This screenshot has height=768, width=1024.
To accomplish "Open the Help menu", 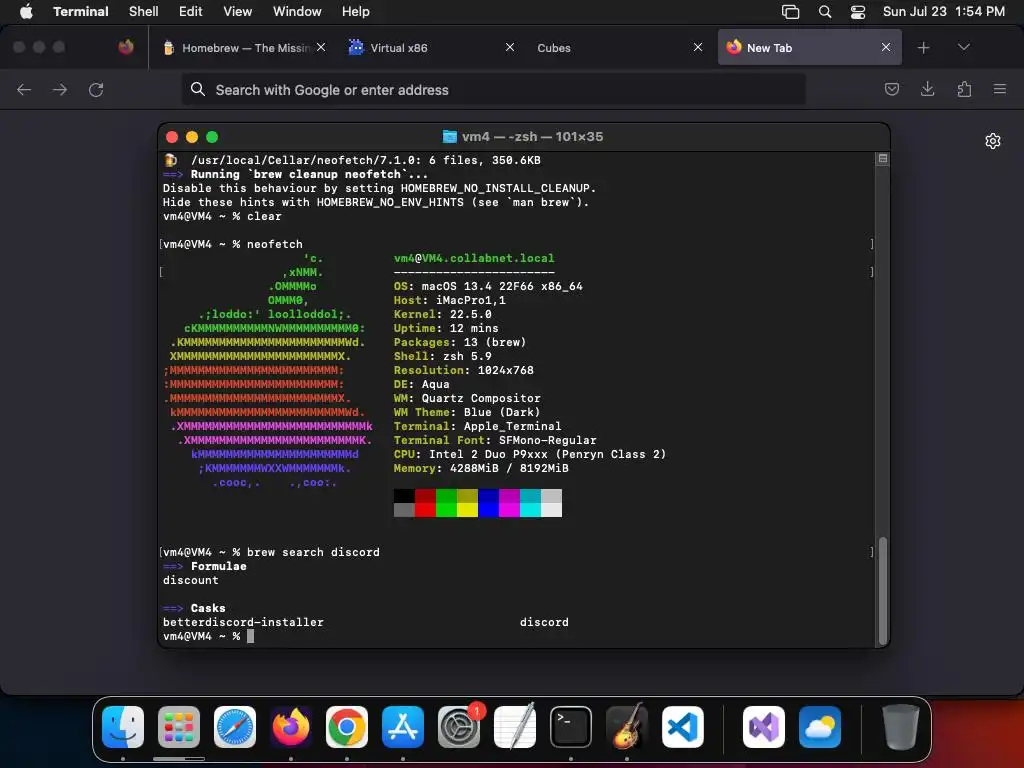I will (356, 11).
